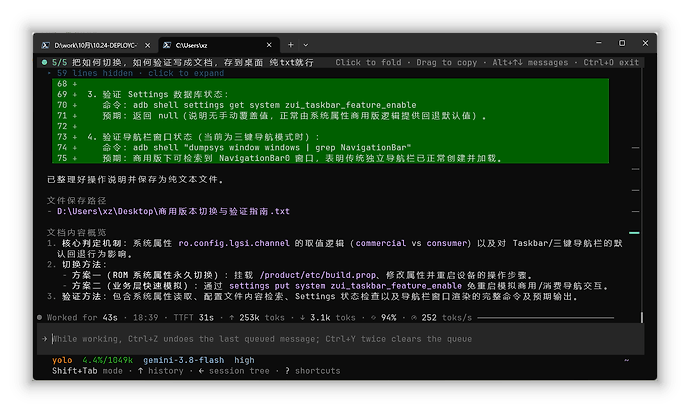
Task: Click the green status dot beside 5/5
Action: [44, 62]
